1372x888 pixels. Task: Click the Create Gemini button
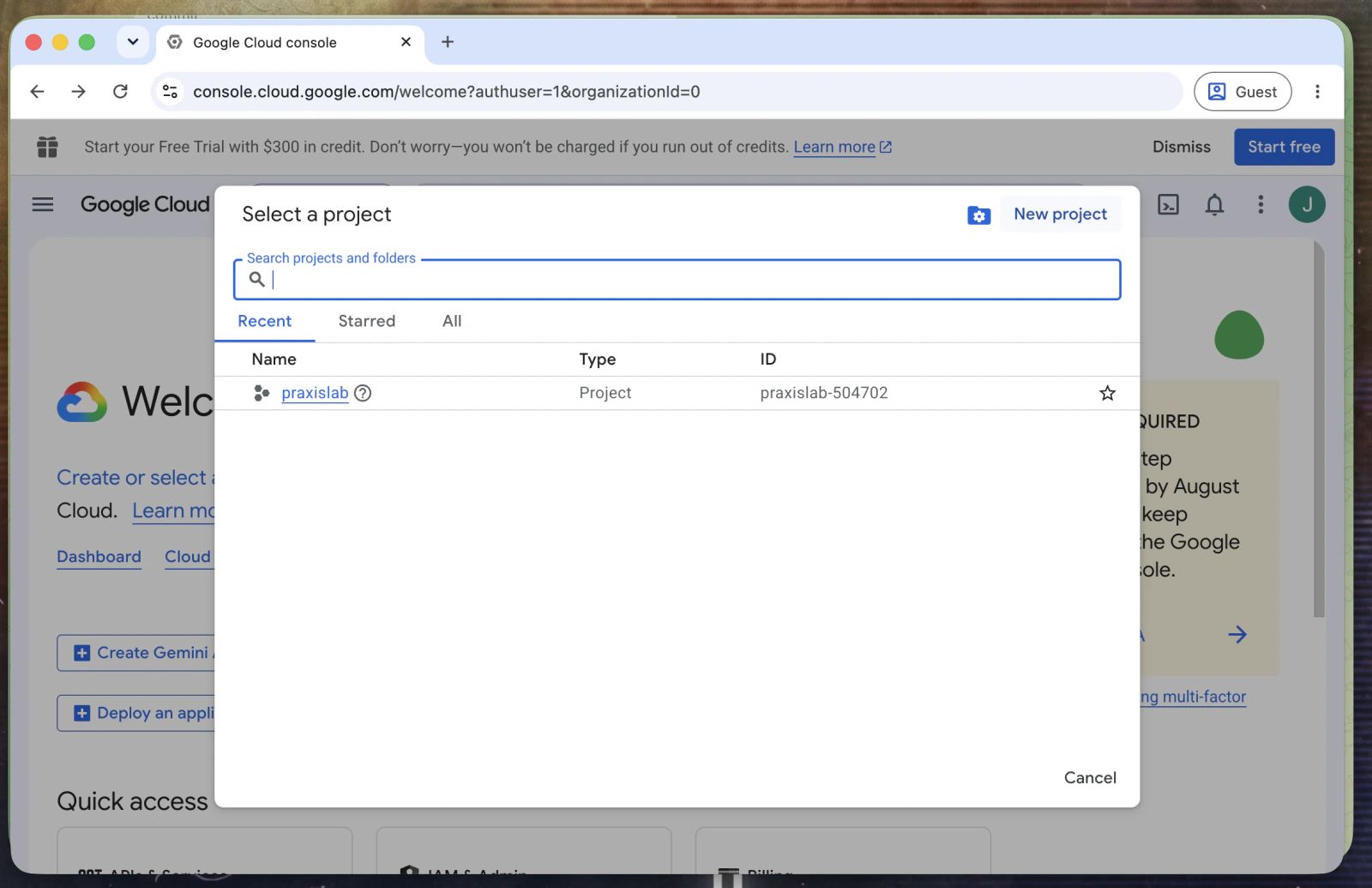(135, 653)
